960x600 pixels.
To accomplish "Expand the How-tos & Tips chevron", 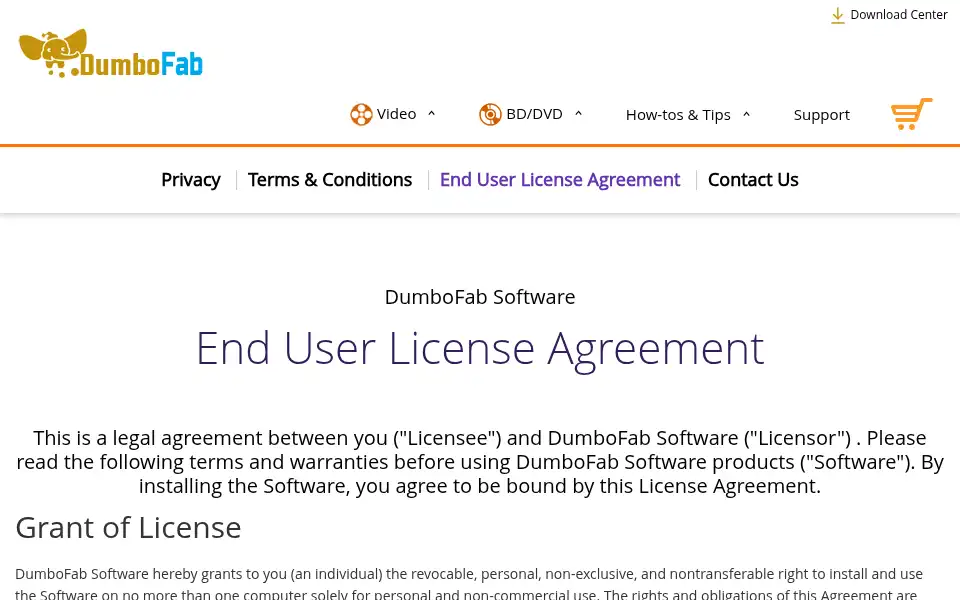I will click(746, 114).
